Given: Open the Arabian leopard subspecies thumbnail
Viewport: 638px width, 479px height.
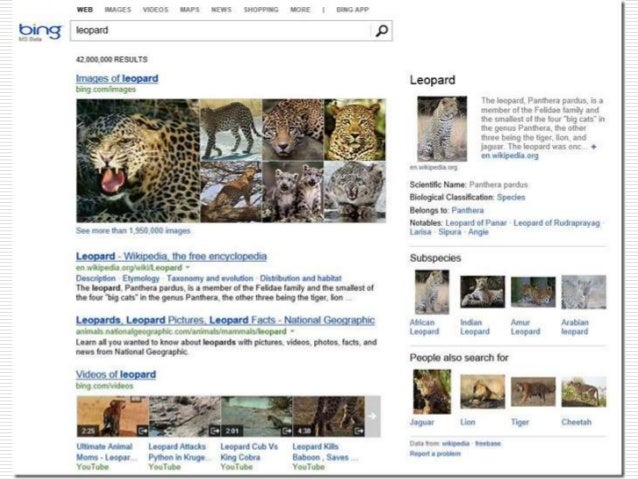Looking at the screenshot, I should click(584, 292).
